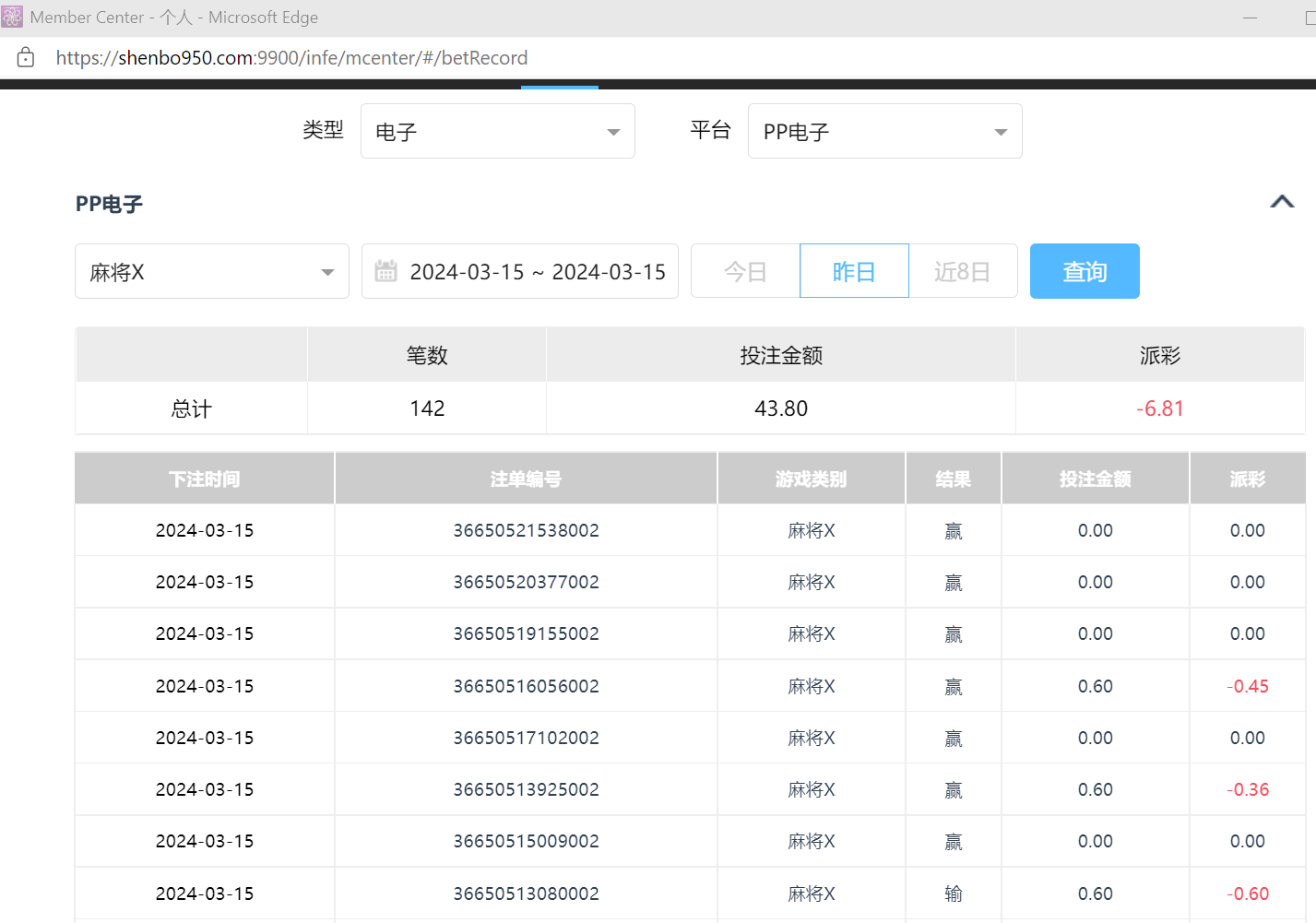Click the 投注金额 column header in records table
Screen dimensions: 1316x923
click(x=1096, y=479)
